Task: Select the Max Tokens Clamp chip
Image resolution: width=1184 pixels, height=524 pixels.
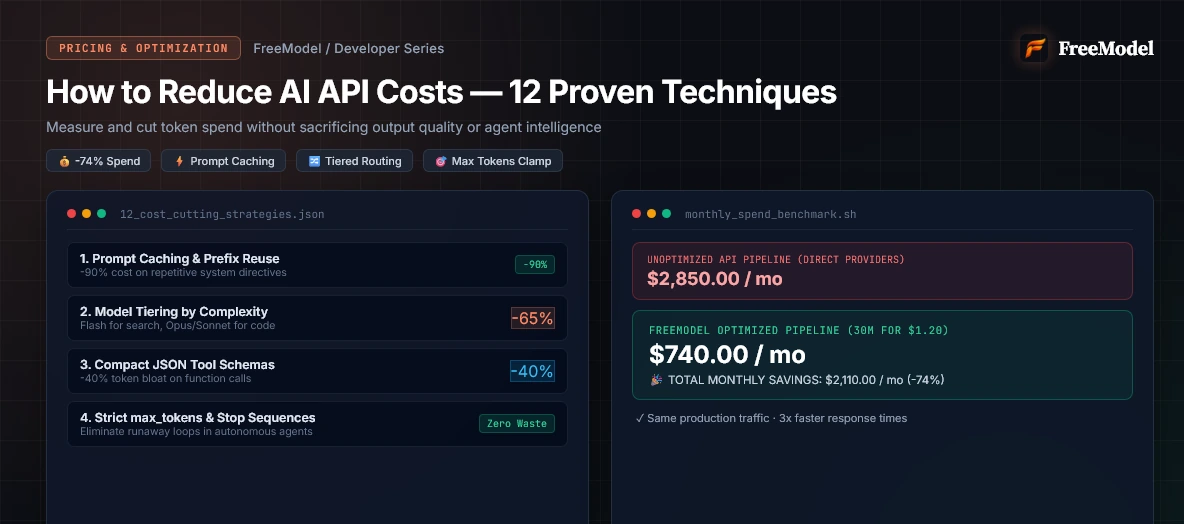Action: point(492,161)
